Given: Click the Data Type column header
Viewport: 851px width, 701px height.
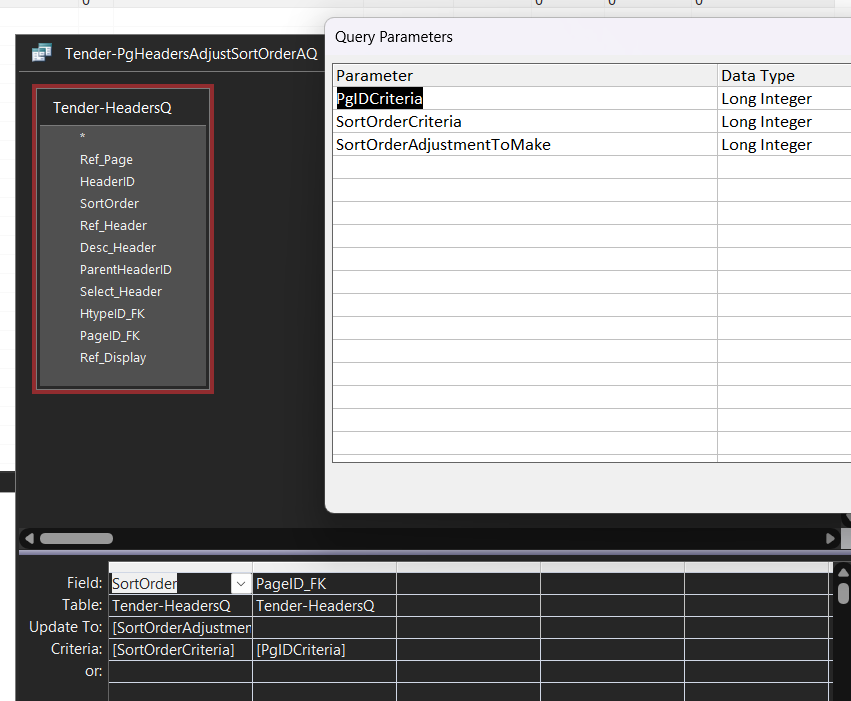Looking at the screenshot, I should click(x=784, y=75).
